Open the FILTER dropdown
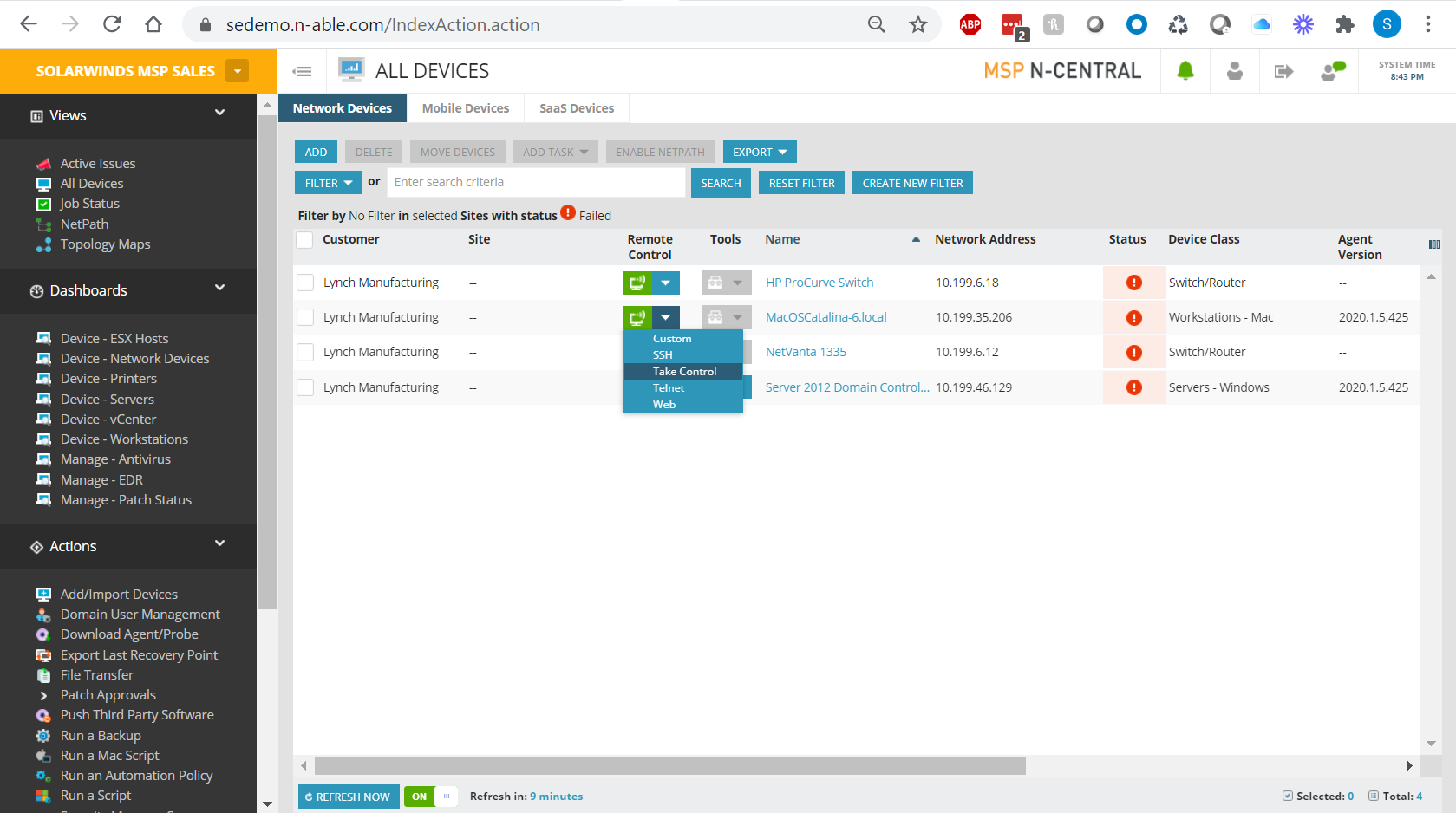The width and height of the screenshot is (1456, 813). (328, 183)
